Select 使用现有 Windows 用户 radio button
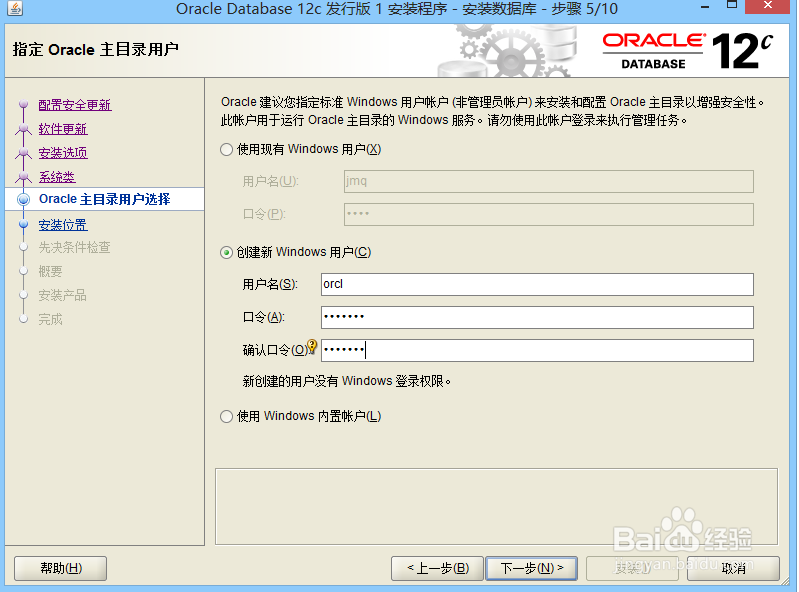The image size is (799, 592). click(x=226, y=150)
